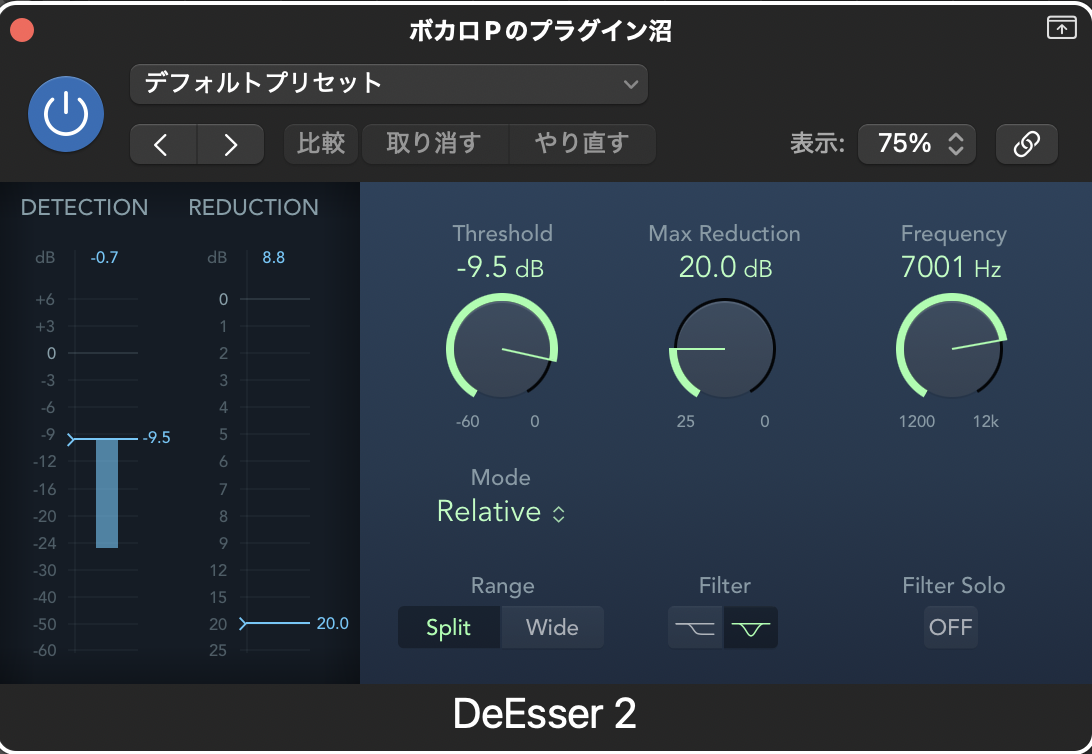The height and width of the screenshot is (754, 1092).
Task: Click the 8.8 reduction peak readout
Action: point(274,258)
